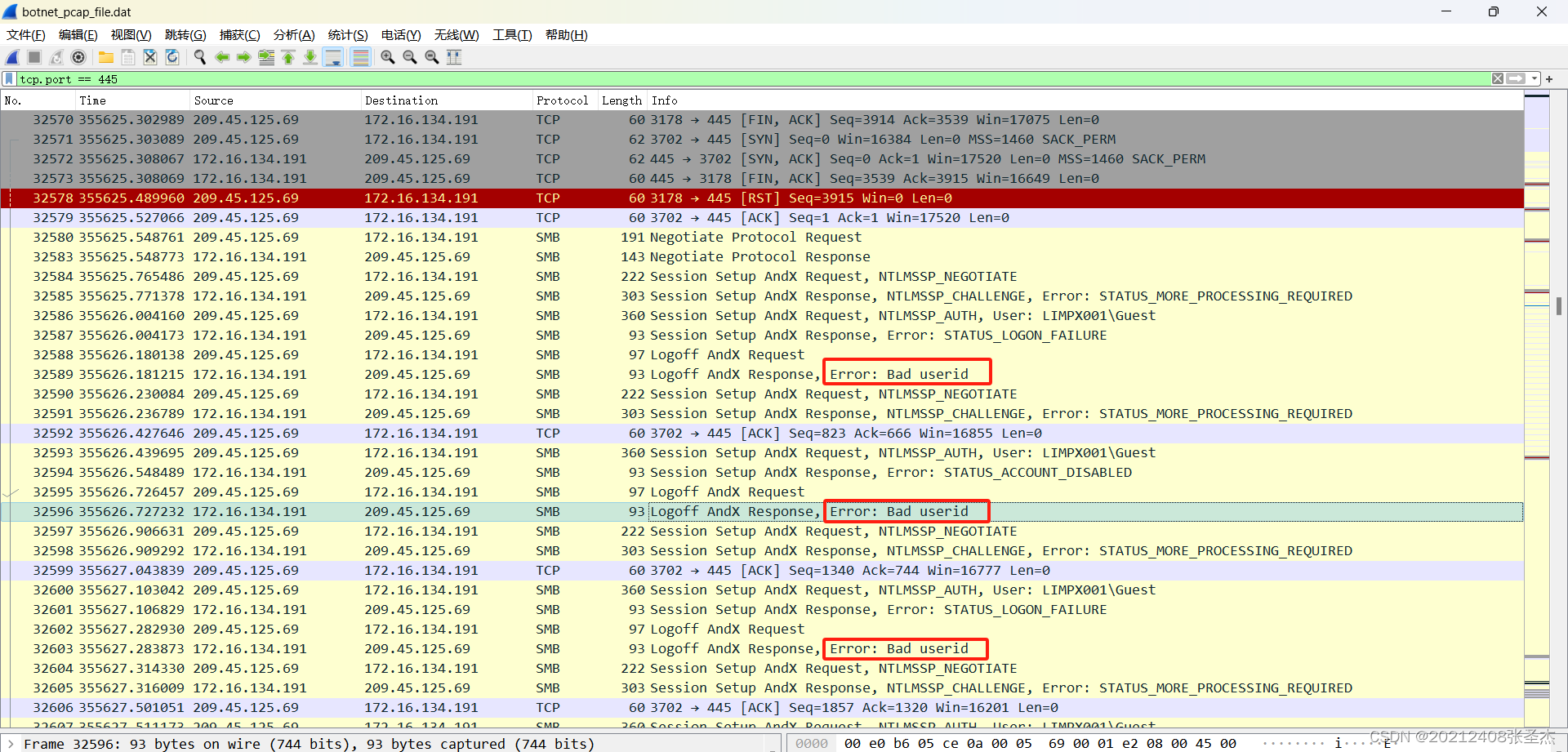1568x752 pixels.
Task: Sort by the Time column header
Action: pos(132,100)
